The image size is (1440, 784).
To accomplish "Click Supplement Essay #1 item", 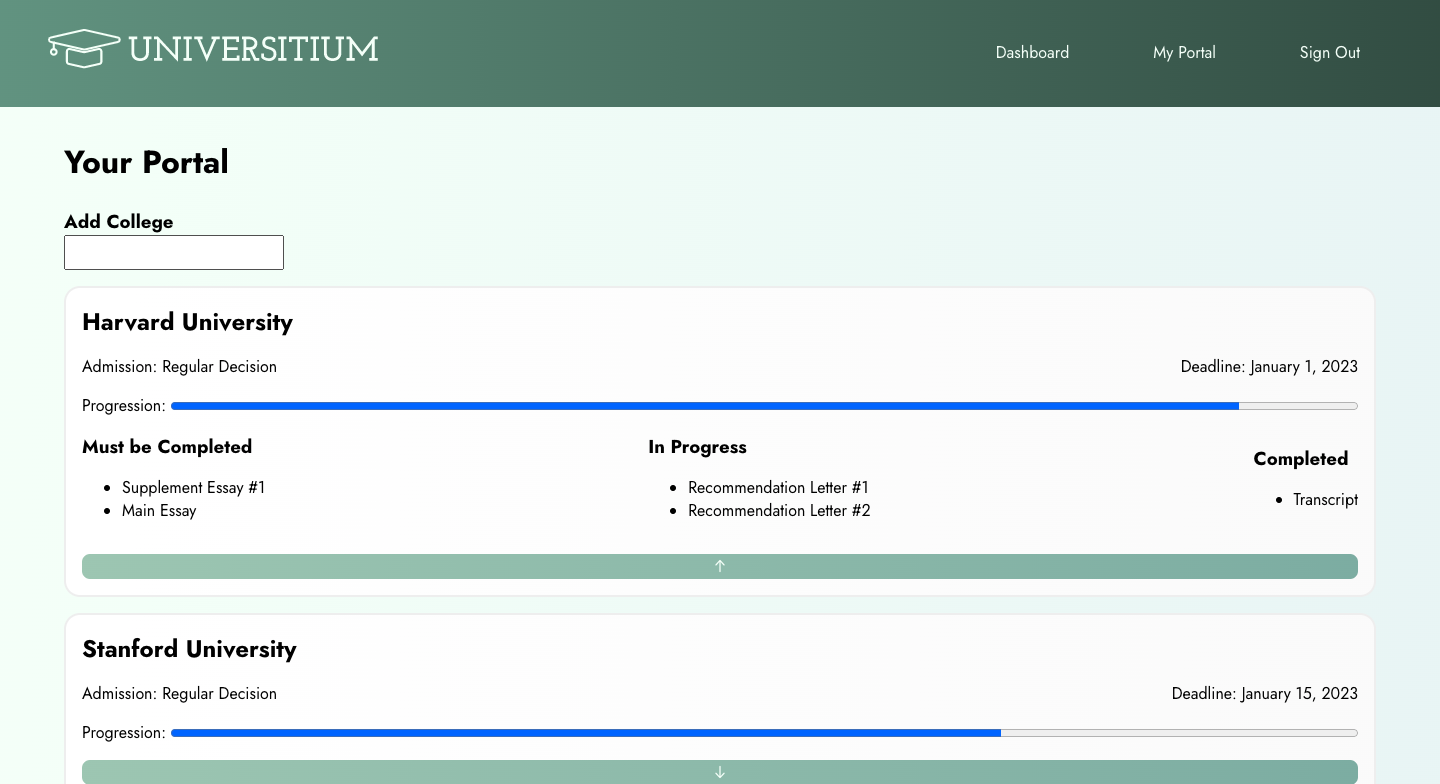I will 194,488.
